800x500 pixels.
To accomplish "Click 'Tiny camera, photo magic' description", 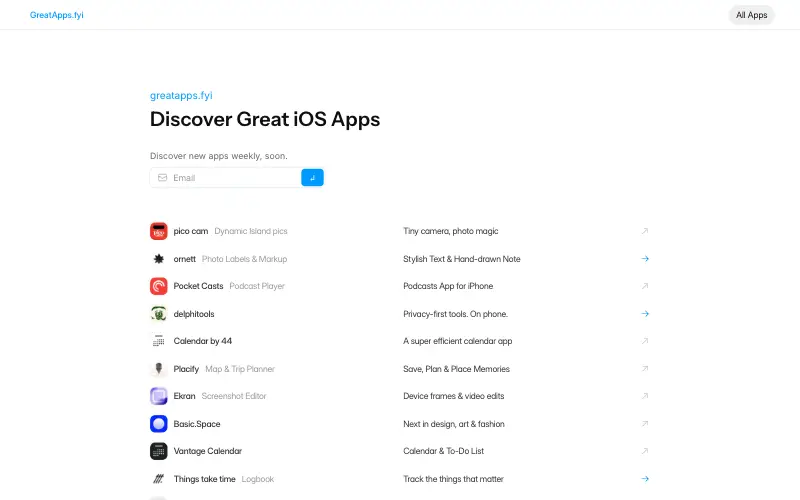I will click(x=451, y=231).
